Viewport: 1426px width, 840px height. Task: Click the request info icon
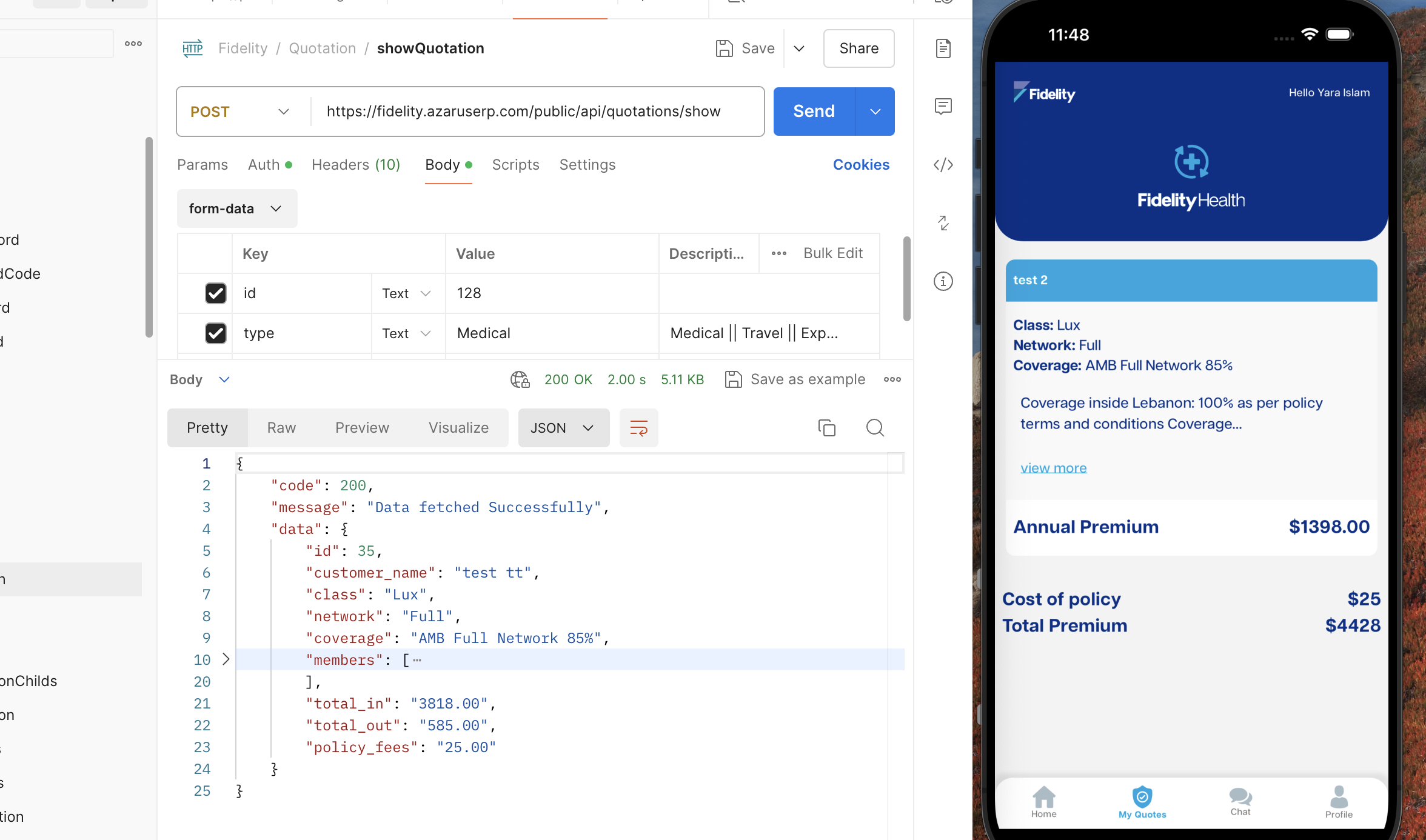pyautogui.click(x=943, y=281)
